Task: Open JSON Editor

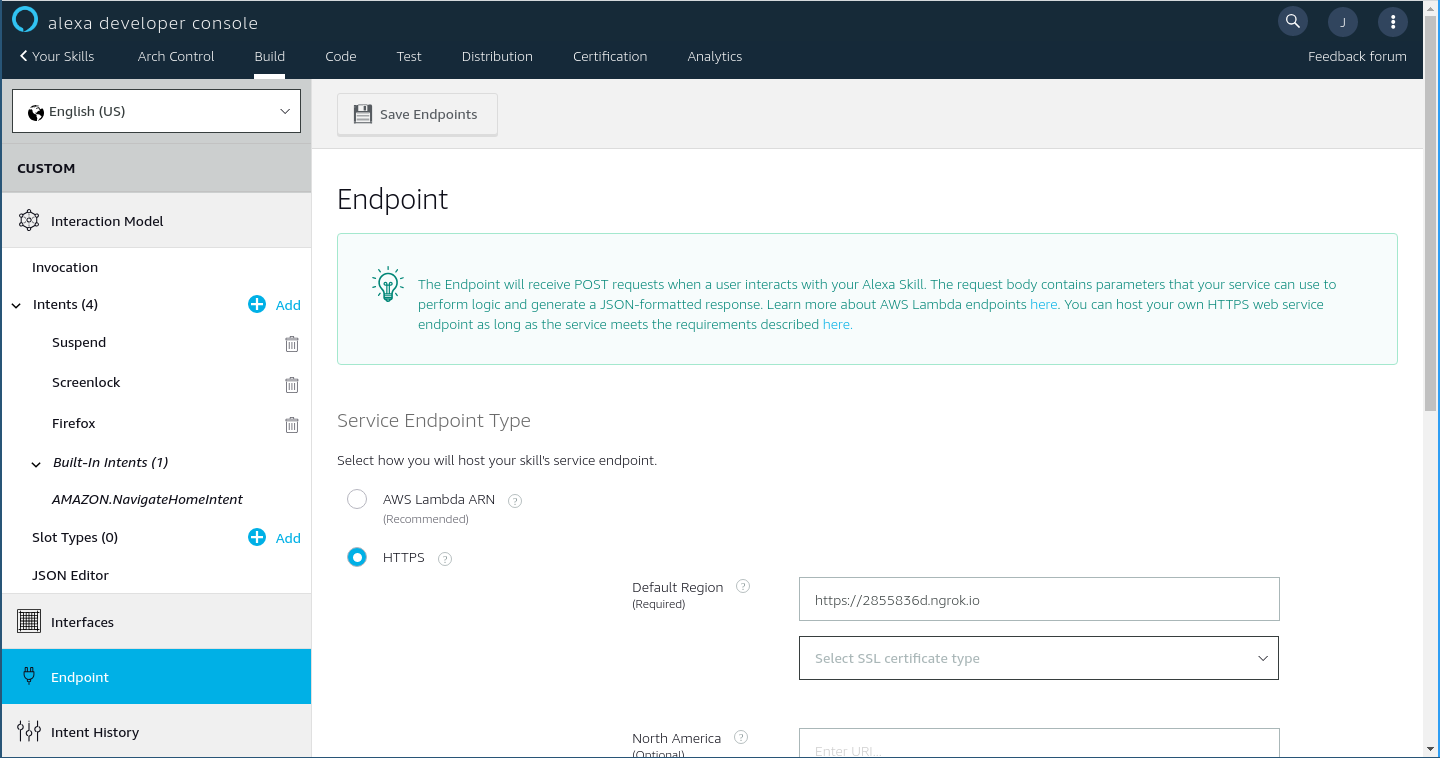Action: (70, 575)
